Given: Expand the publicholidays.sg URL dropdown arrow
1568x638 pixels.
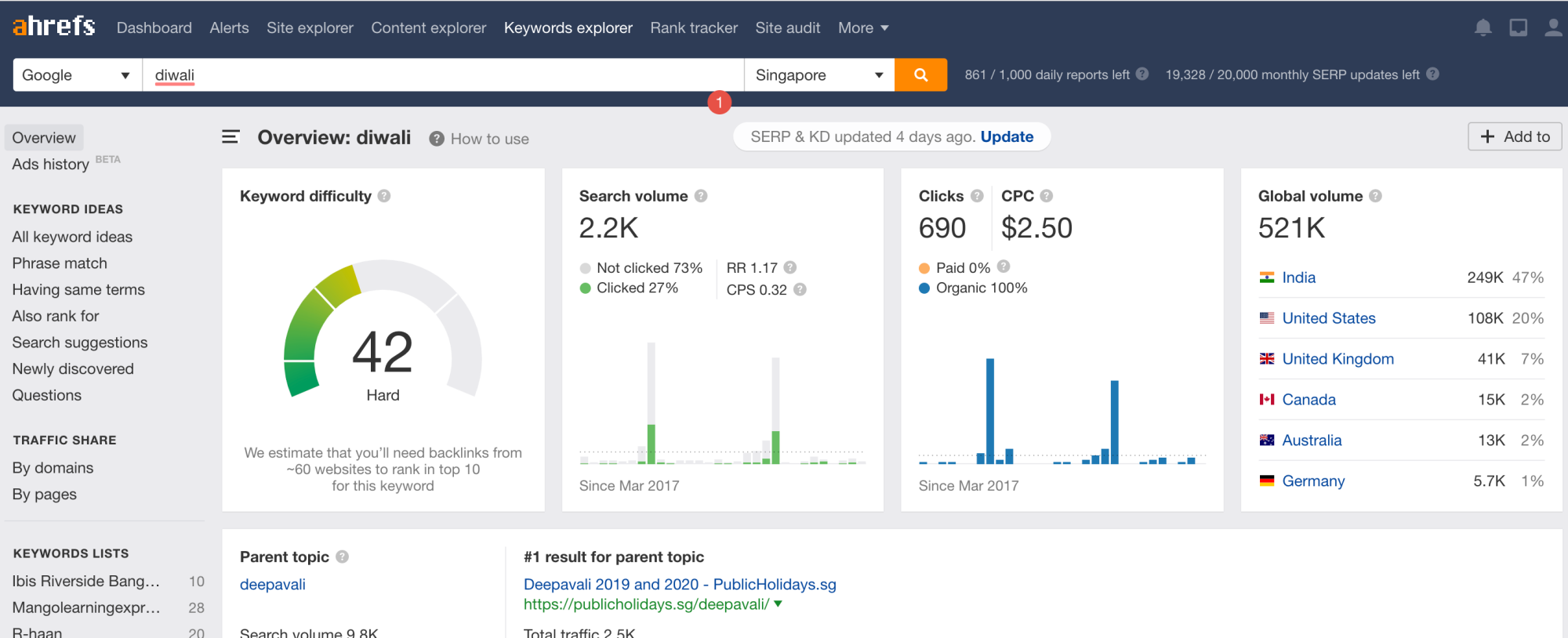Looking at the screenshot, I should pos(778,604).
